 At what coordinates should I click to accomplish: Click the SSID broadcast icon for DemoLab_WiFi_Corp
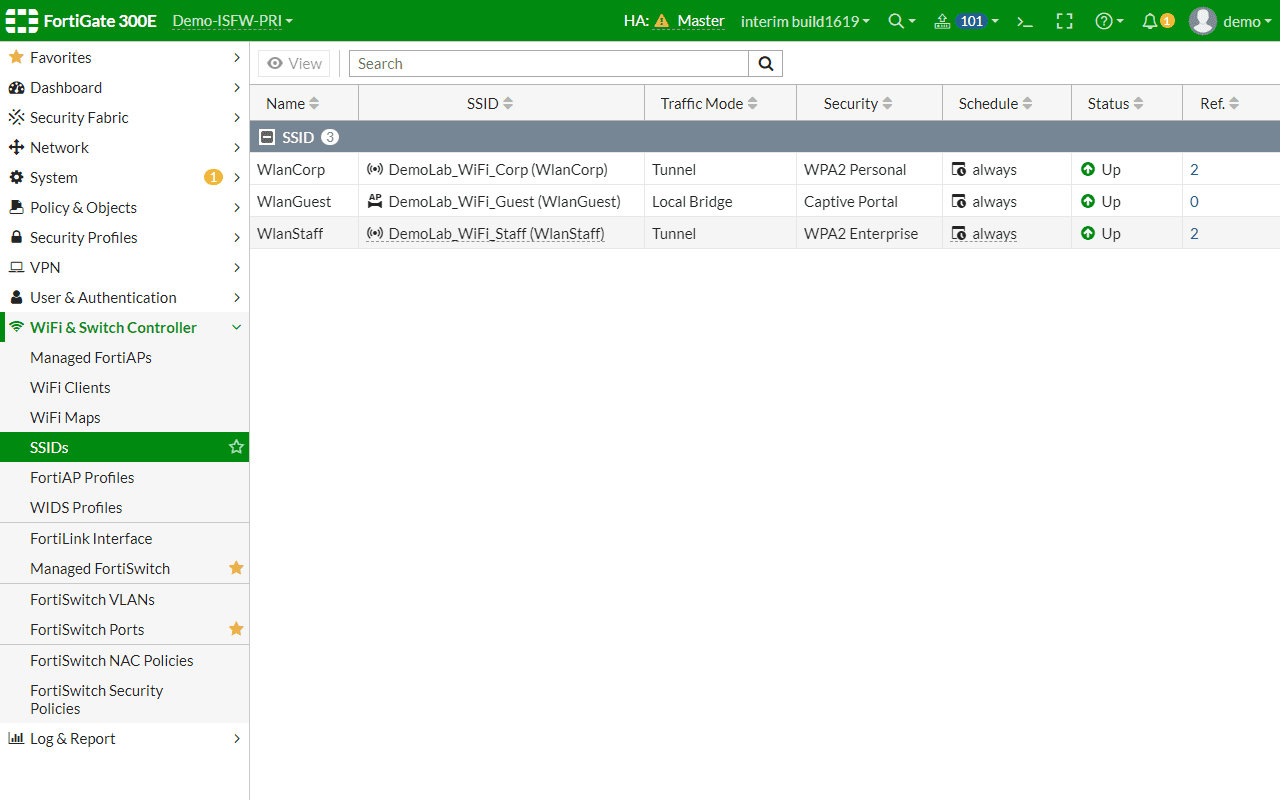(375, 170)
